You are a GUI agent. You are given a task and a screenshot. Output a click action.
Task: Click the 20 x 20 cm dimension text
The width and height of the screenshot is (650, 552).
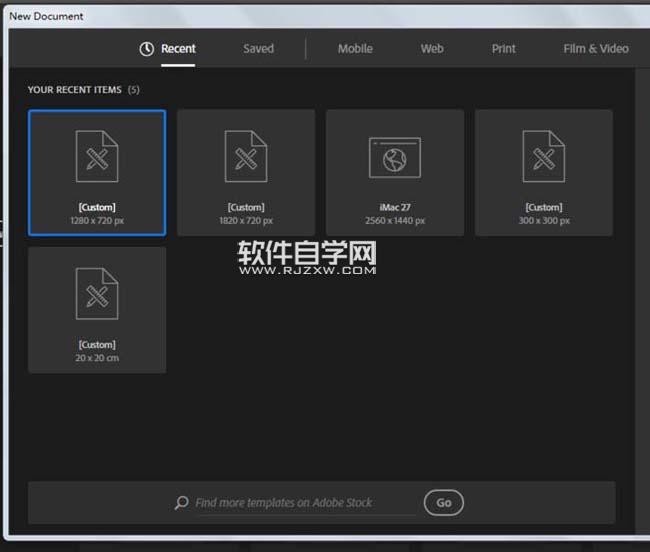click(x=97, y=358)
